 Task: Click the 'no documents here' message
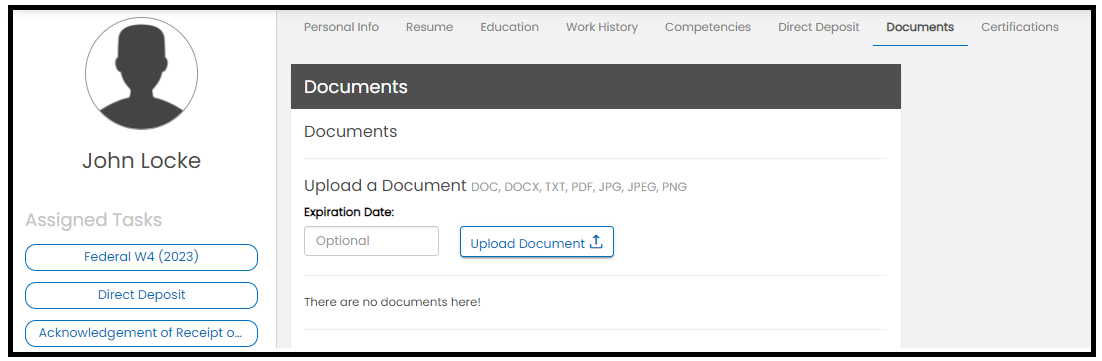tap(392, 302)
